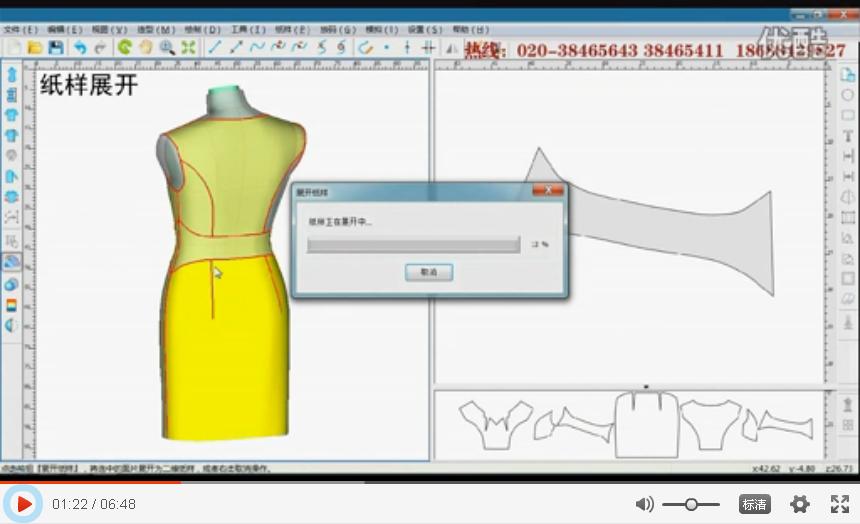Adjust the video volume slider
This screenshot has height=524, width=860.
pyautogui.click(x=691, y=504)
